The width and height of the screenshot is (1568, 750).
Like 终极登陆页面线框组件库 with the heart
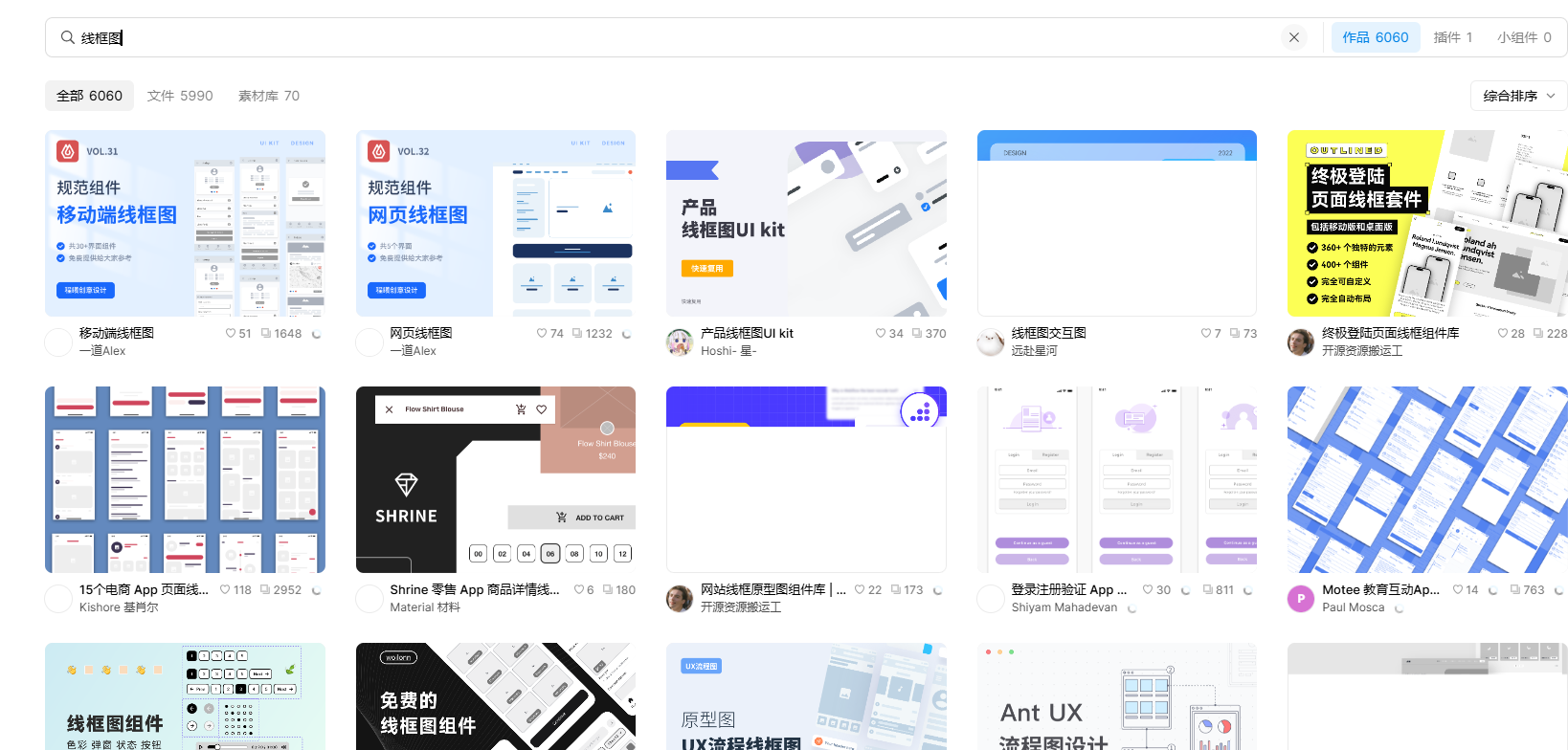(1503, 334)
